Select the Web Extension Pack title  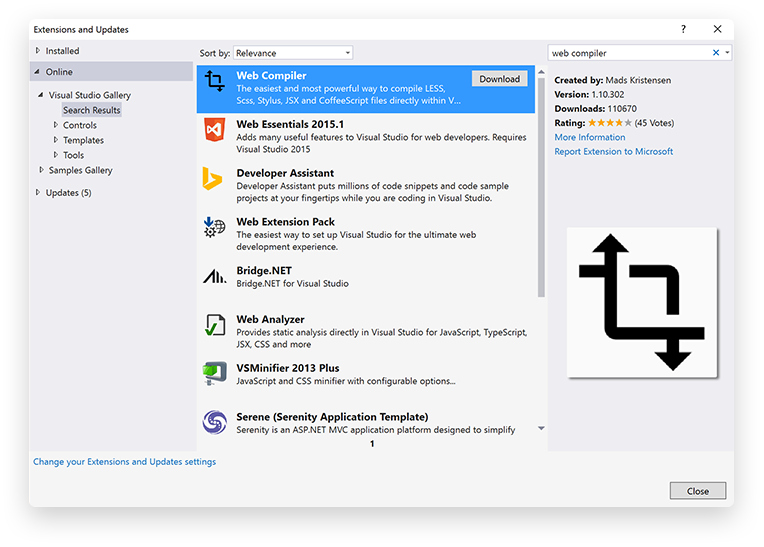pyautogui.click(x=286, y=222)
